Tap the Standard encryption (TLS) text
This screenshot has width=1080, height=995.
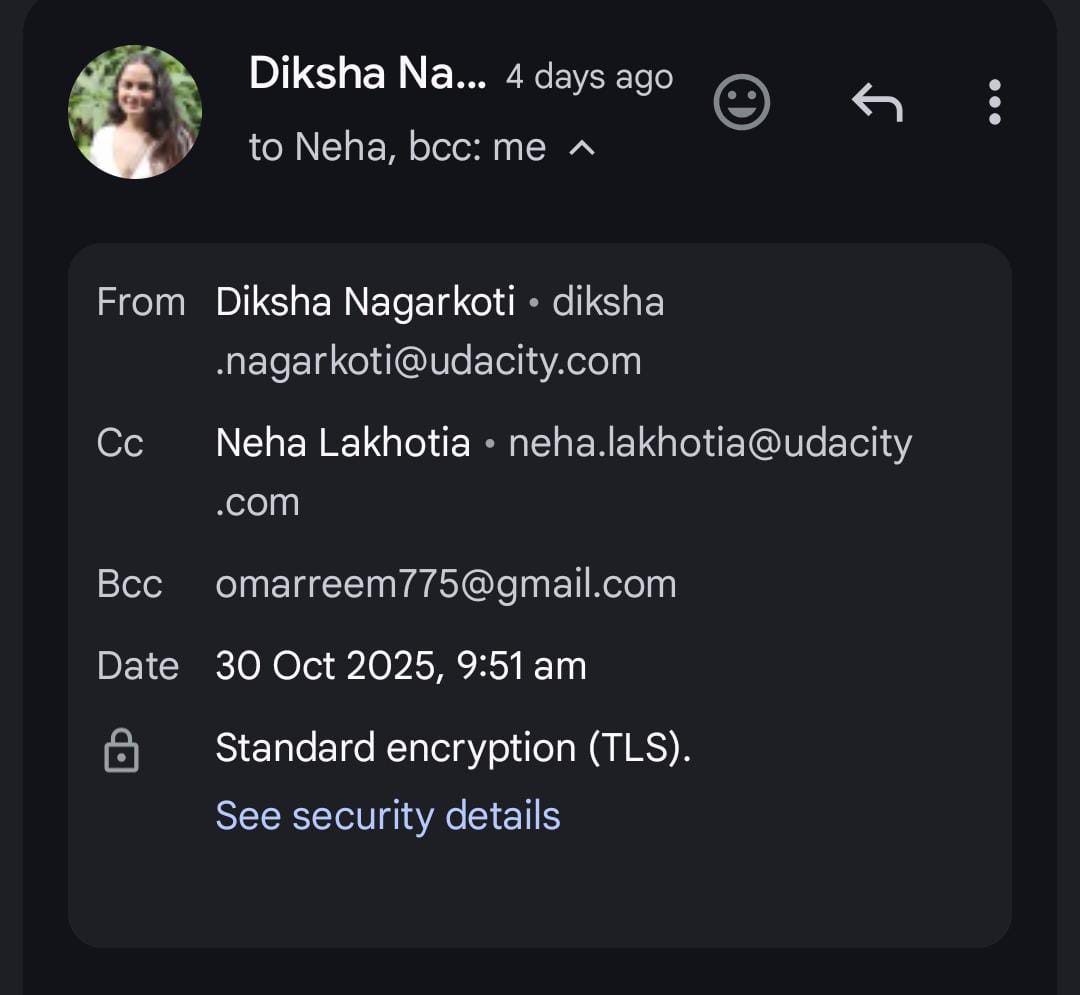(x=453, y=748)
